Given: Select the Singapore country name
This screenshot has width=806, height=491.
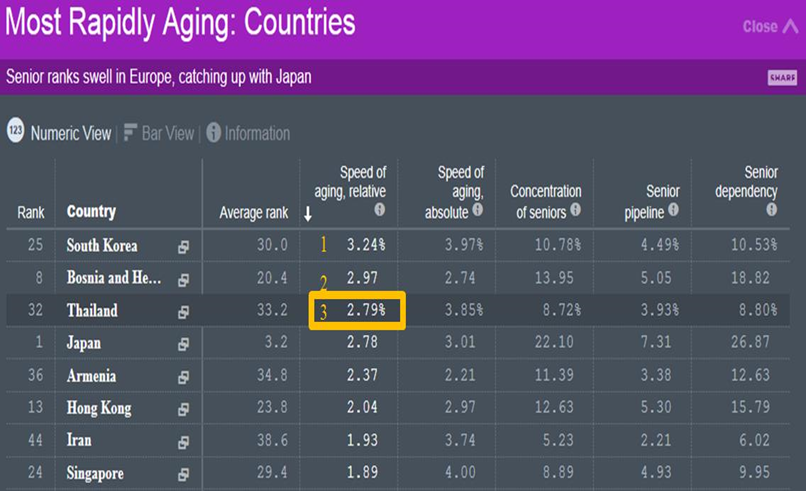Looking at the screenshot, I should (x=95, y=473).
